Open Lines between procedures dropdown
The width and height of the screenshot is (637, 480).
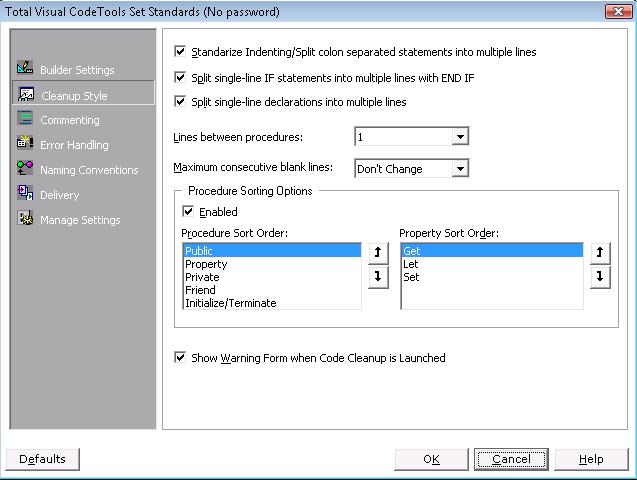point(460,136)
